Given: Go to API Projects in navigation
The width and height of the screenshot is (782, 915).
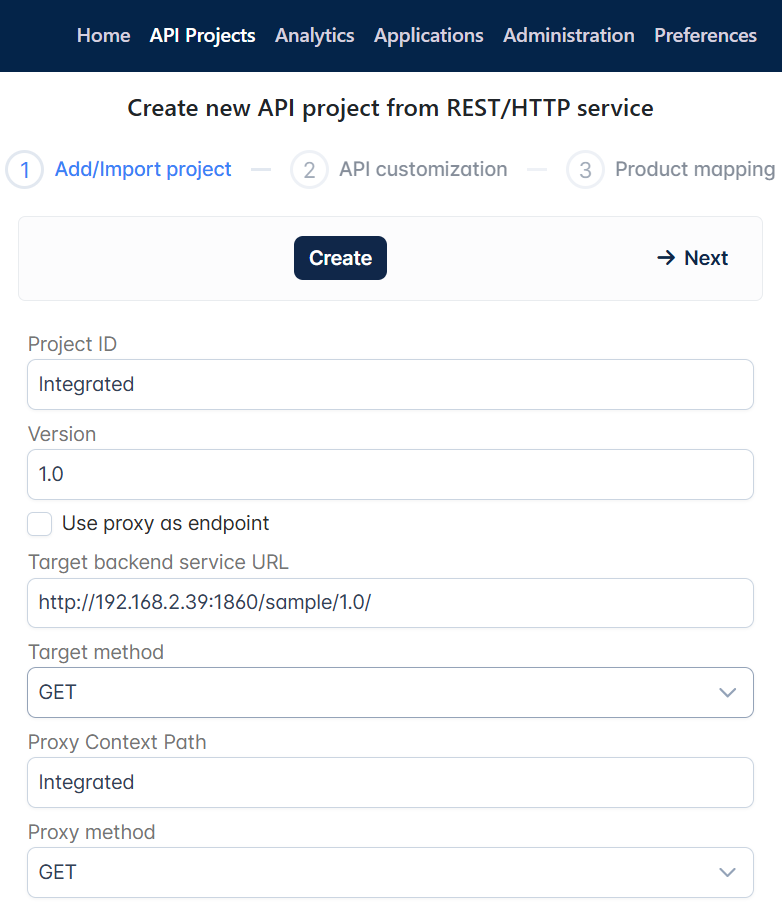Looking at the screenshot, I should tap(203, 36).
